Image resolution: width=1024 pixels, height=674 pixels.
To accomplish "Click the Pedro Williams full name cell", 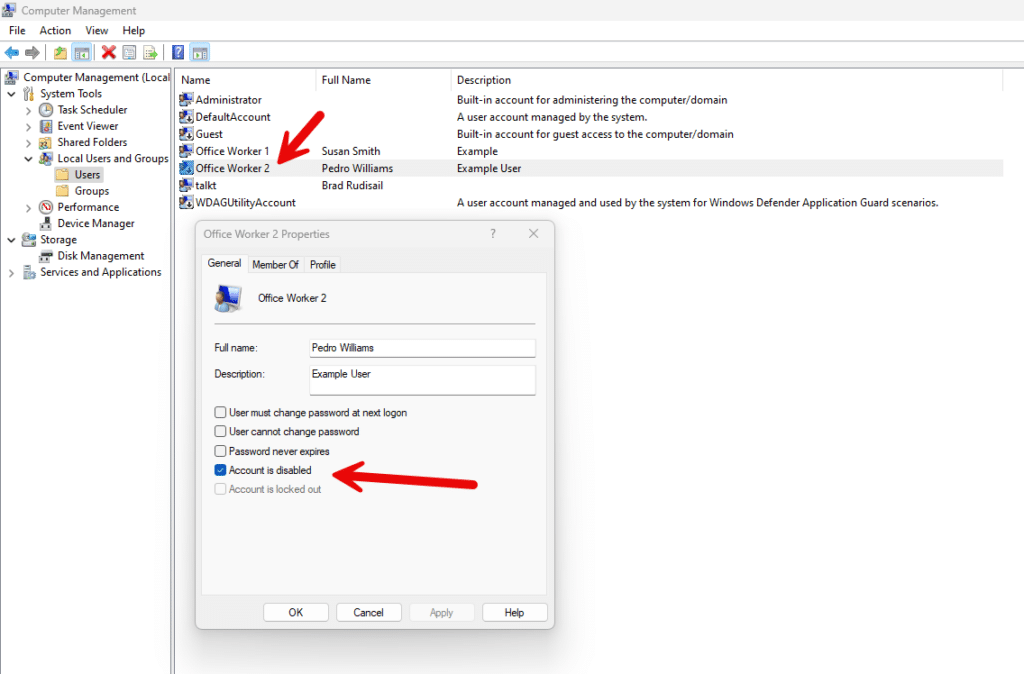I will [x=357, y=168].
